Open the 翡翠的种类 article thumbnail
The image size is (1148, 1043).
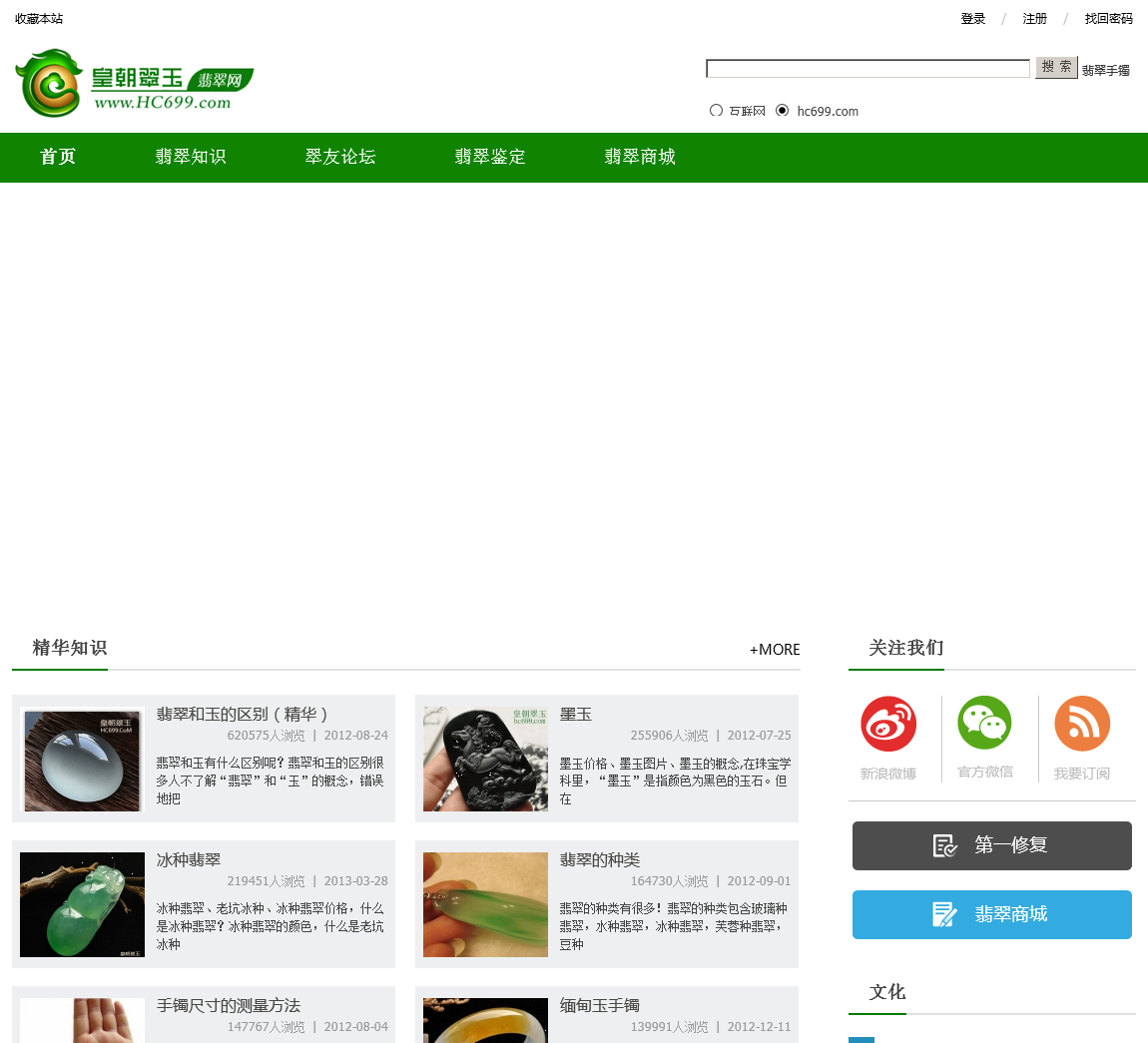click(x=485, y=904)
